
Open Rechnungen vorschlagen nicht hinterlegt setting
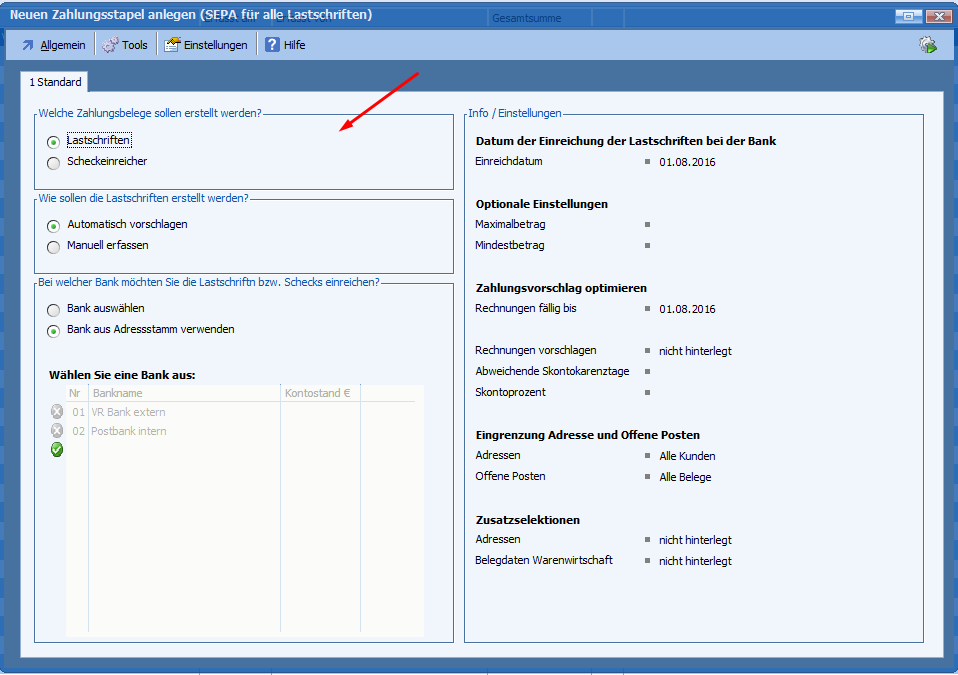(695, 351)
